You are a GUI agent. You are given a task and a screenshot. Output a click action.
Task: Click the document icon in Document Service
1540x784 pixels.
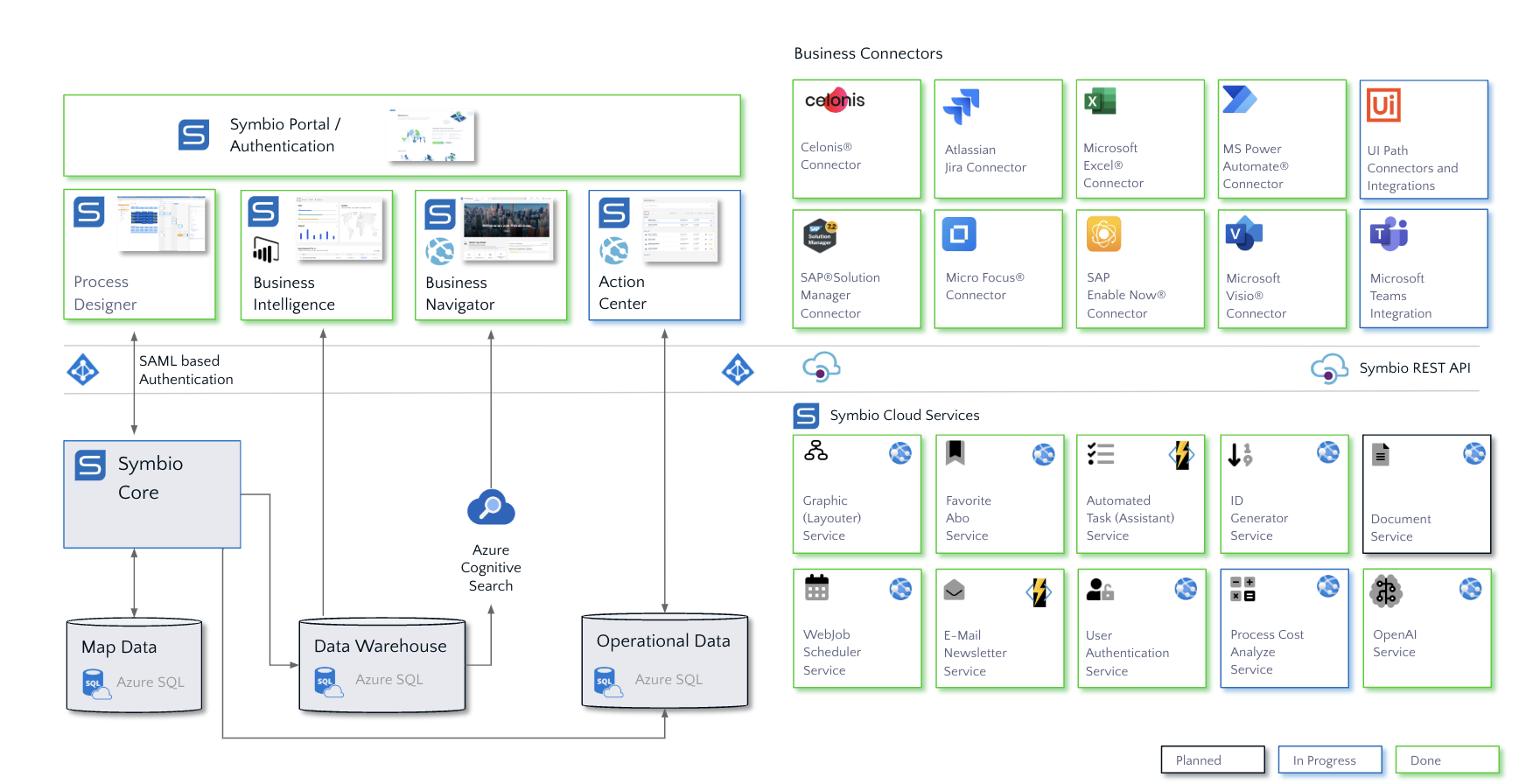(x=1381, y=454)
